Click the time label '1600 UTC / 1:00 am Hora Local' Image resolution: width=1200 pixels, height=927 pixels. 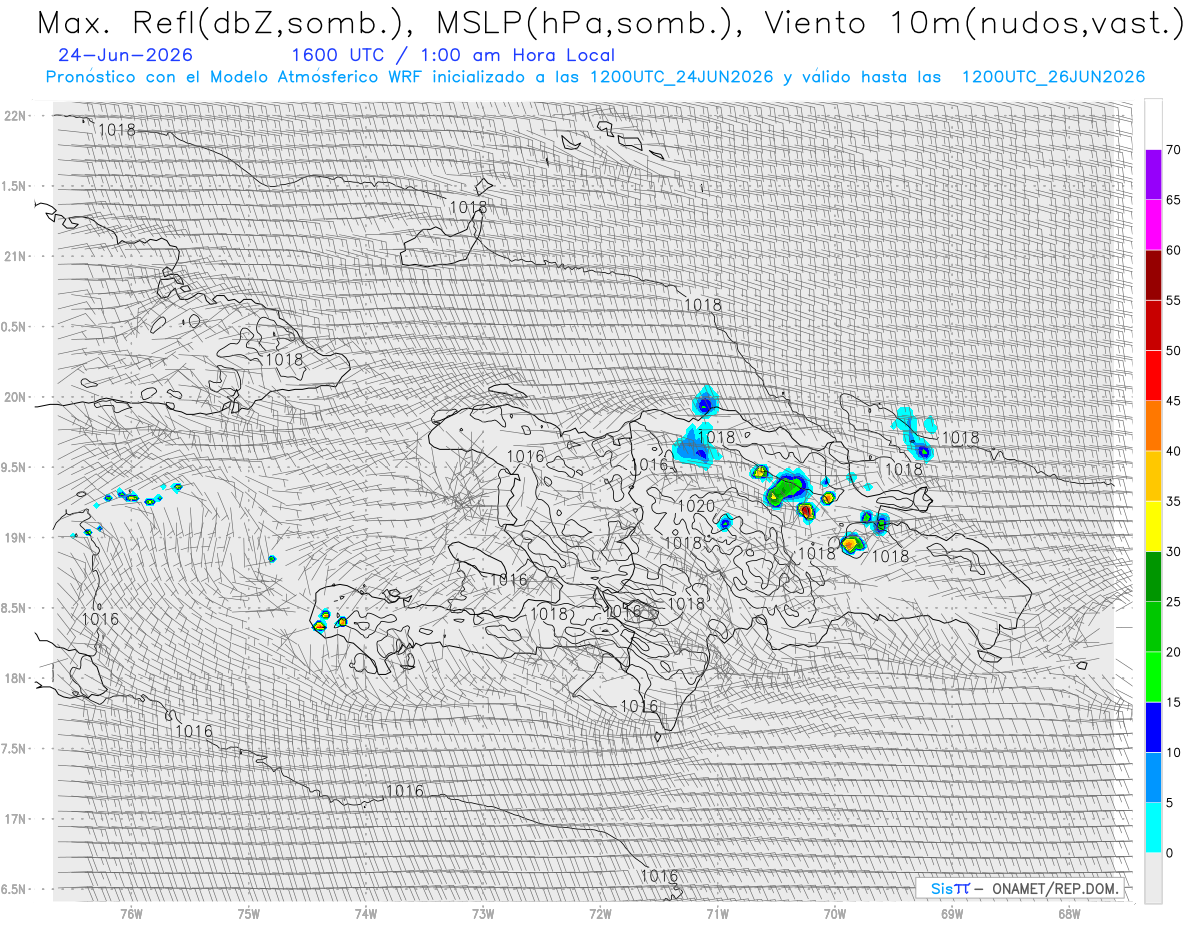453,56
